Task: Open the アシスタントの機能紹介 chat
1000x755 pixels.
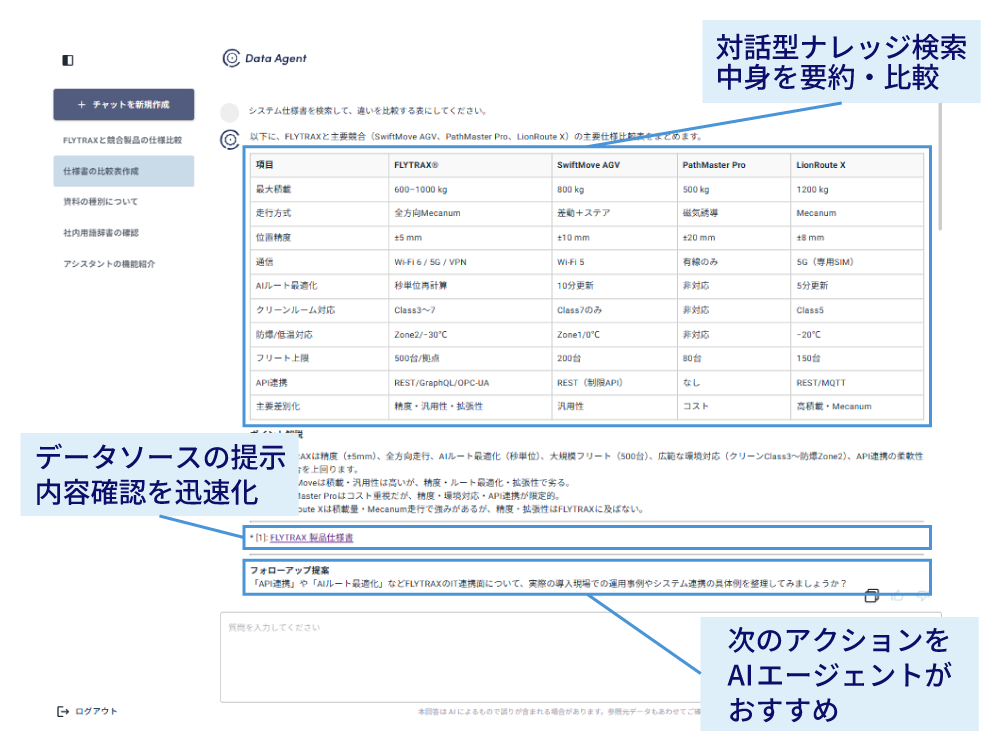Action: [x=109, y=264]
